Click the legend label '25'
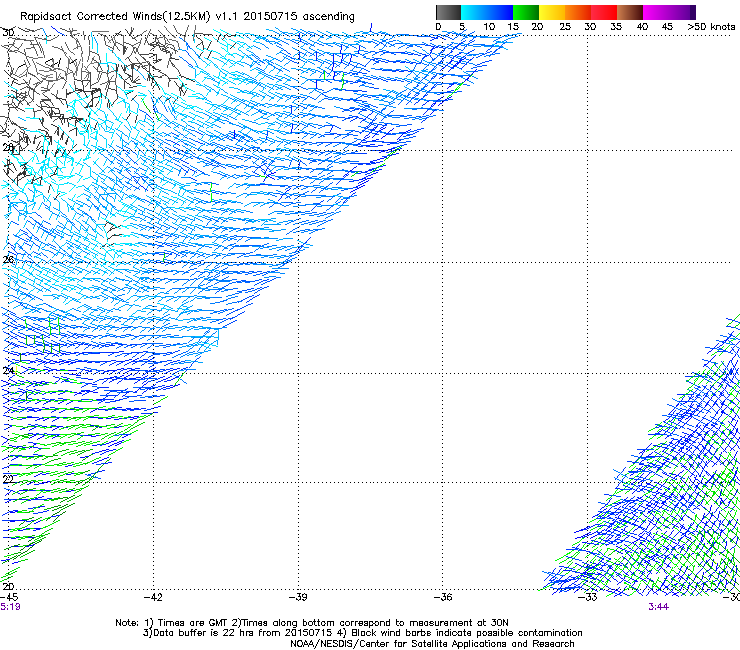This screenshot has width=740, height=650. (565, 27)
